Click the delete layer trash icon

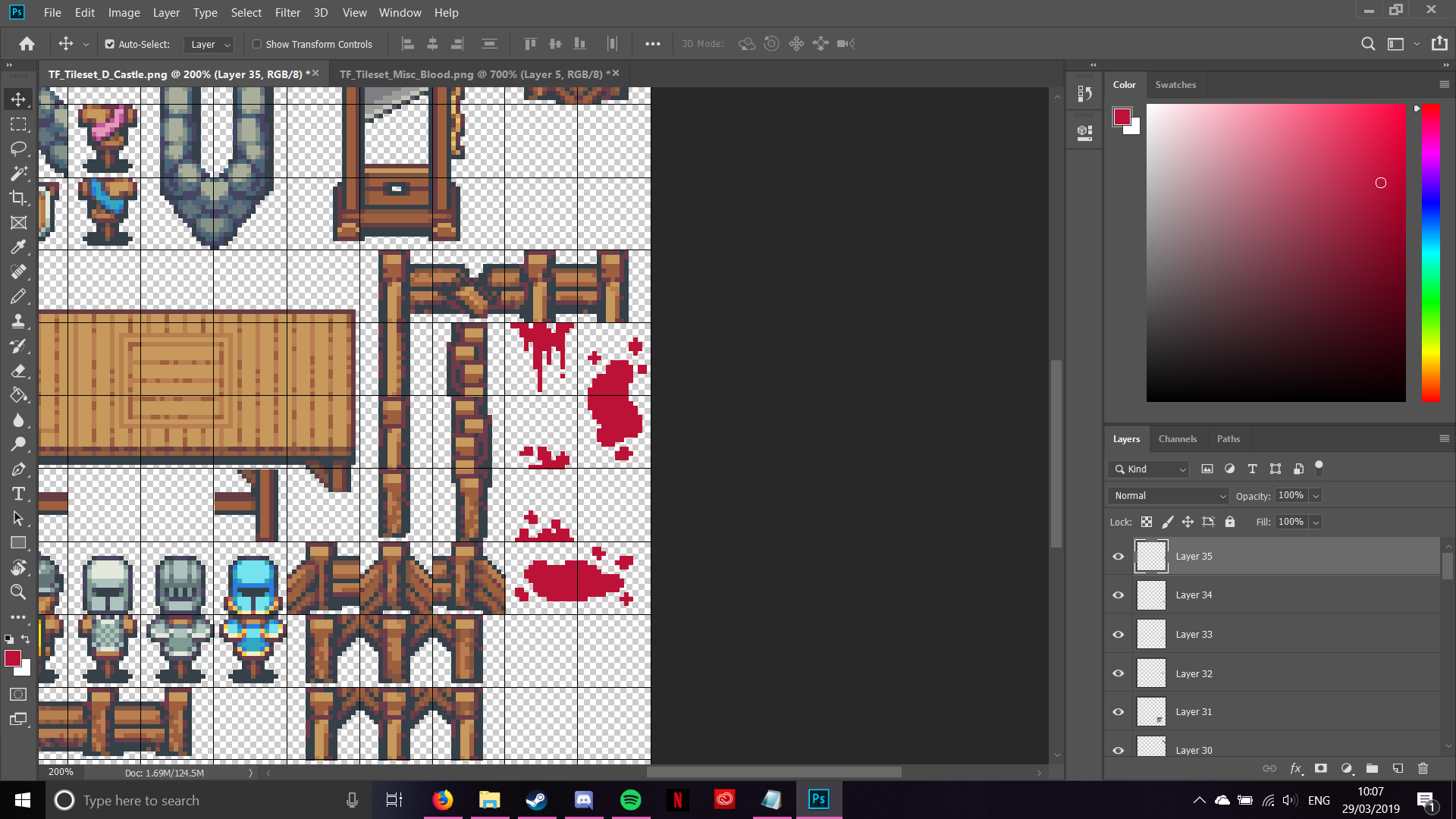1423,768
